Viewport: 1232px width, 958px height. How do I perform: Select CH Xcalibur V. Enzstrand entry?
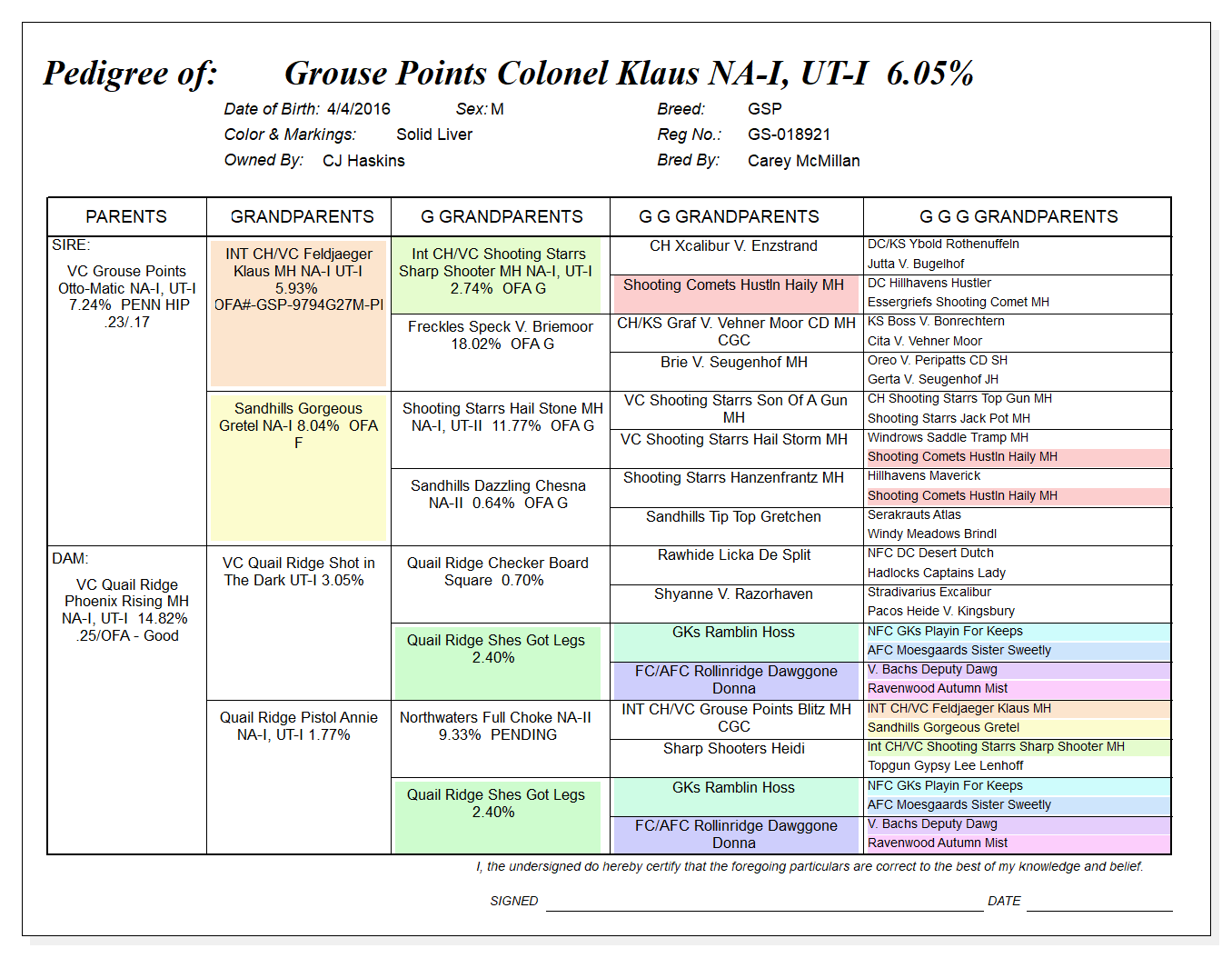[734, 246]
